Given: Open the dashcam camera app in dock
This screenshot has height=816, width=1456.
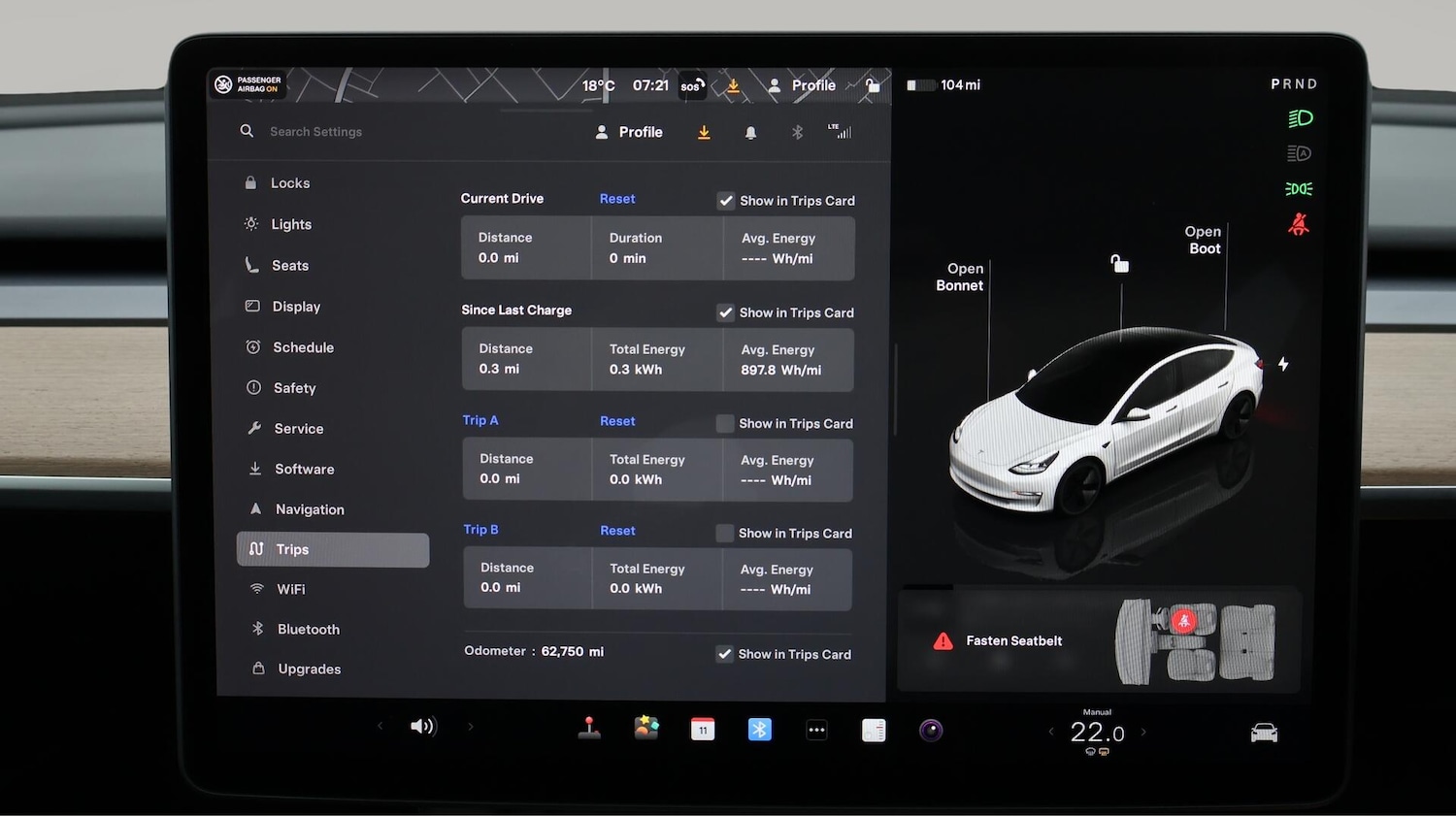Looking at the screenshot, I should (931, 731).
